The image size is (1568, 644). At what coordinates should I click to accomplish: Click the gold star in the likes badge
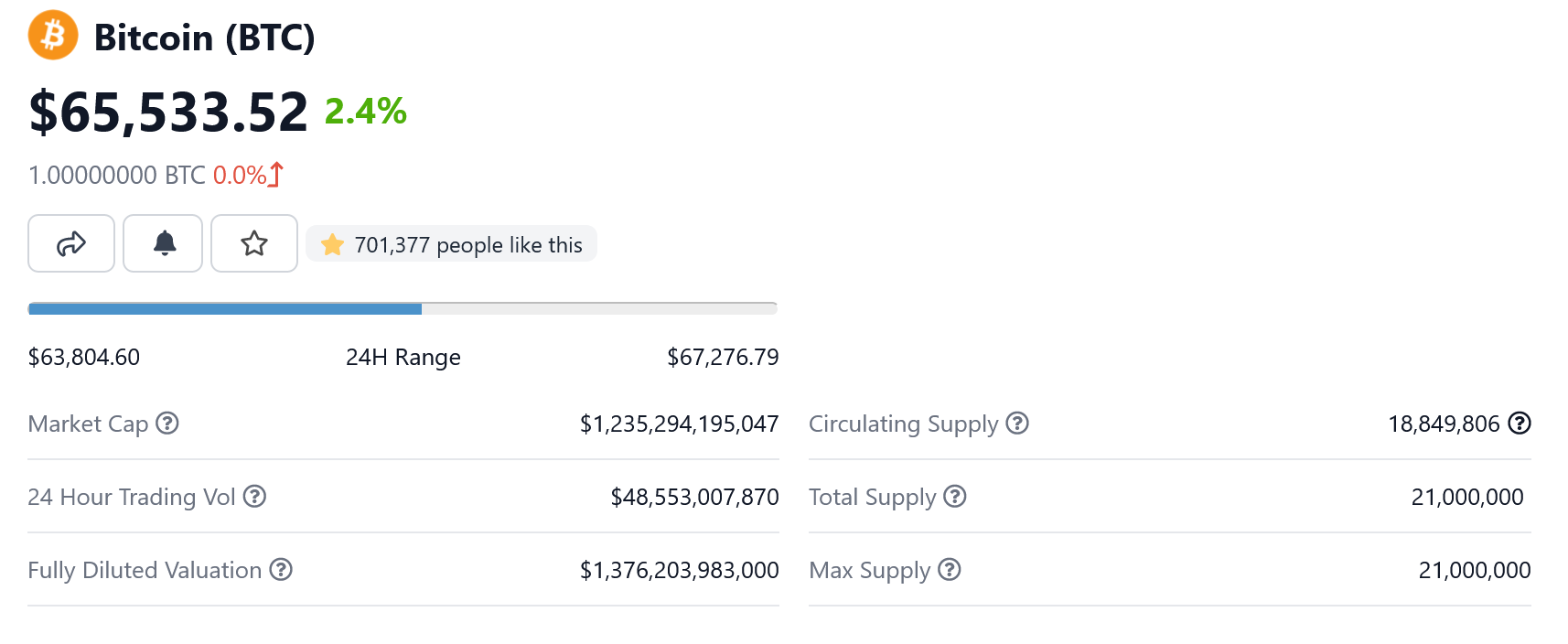(332, 244)
